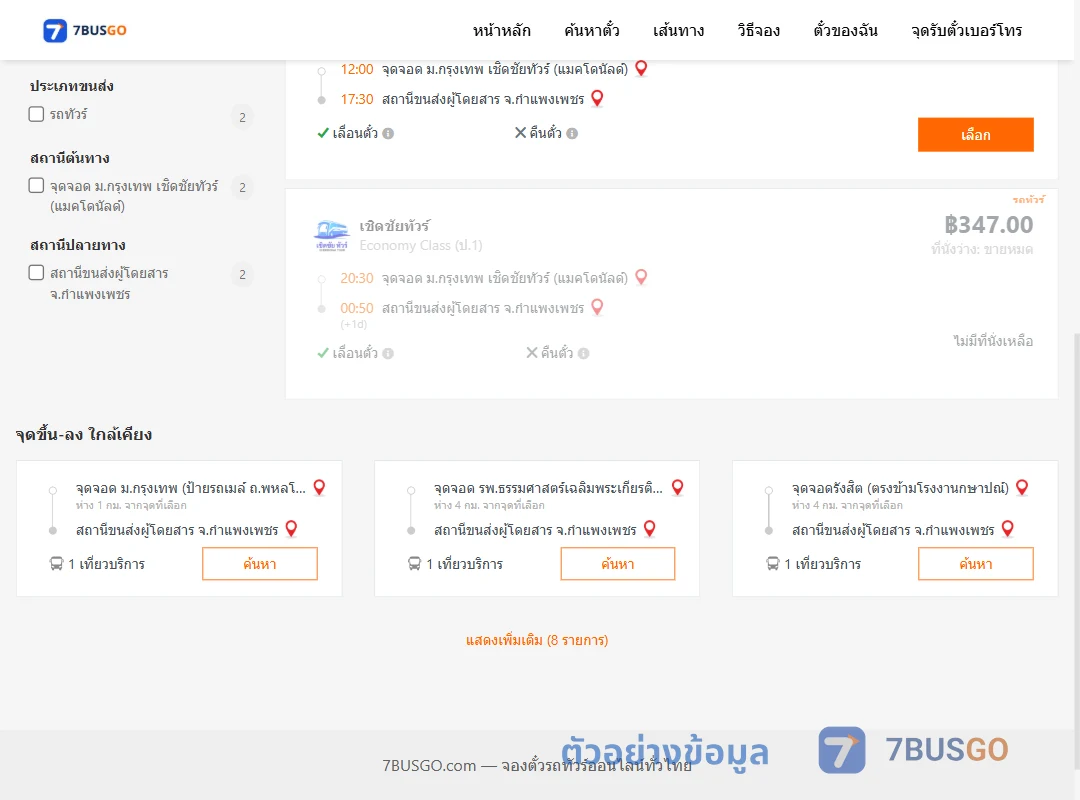
Task: Search trips from รพ.ธรรมศาสตร์ card
Action: point(618,564)
